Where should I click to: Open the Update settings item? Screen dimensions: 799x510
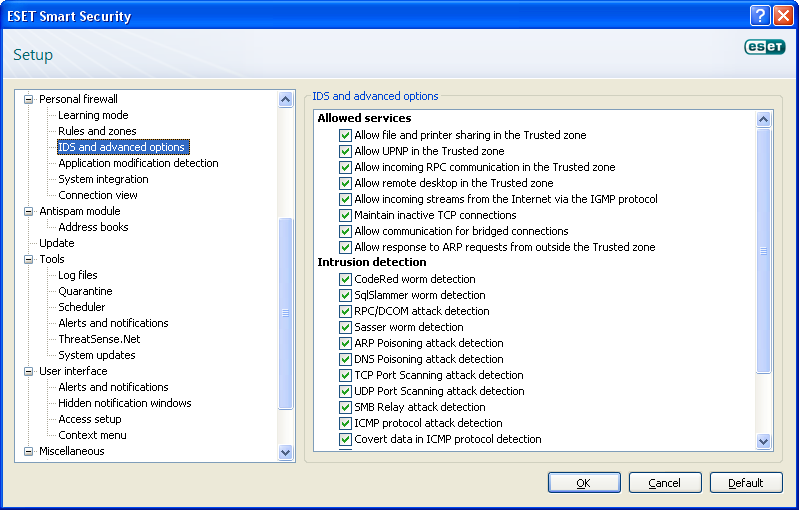point(57,243)
